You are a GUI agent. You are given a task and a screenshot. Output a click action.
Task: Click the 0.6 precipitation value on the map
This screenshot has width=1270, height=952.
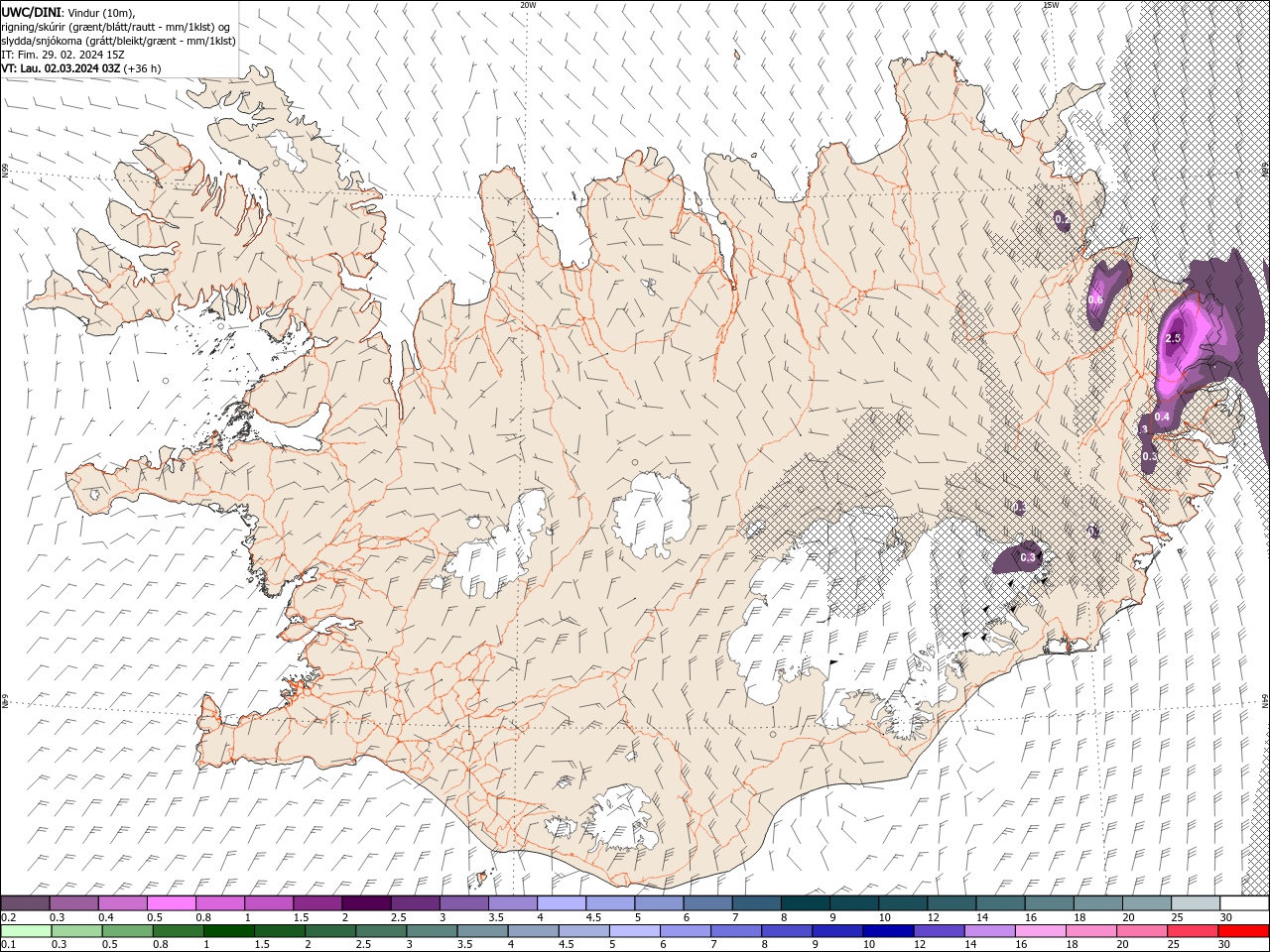(x=1095, y=299)
